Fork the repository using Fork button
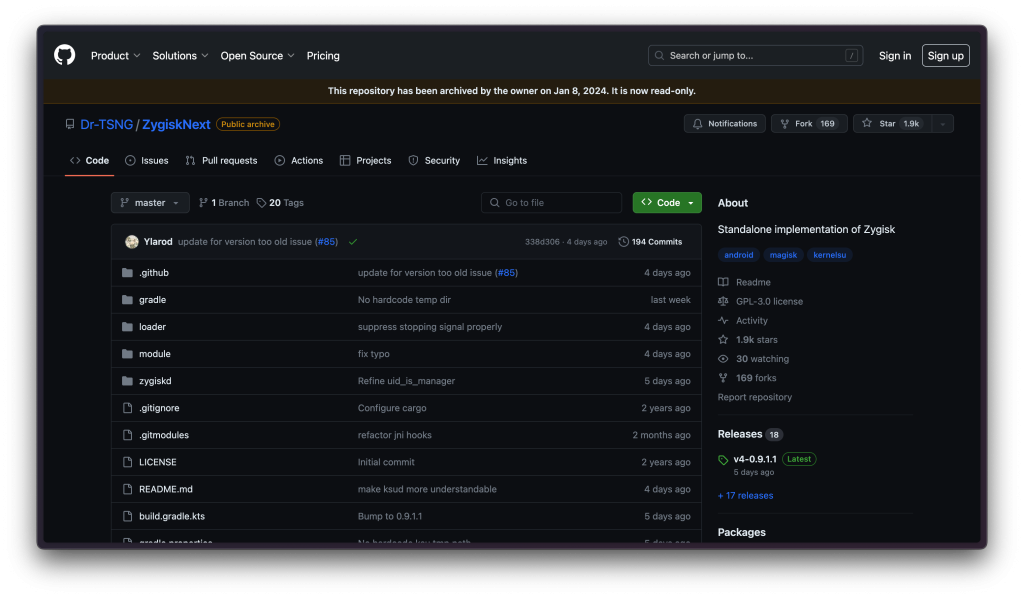1024x598 pixels. pos(809,123)
